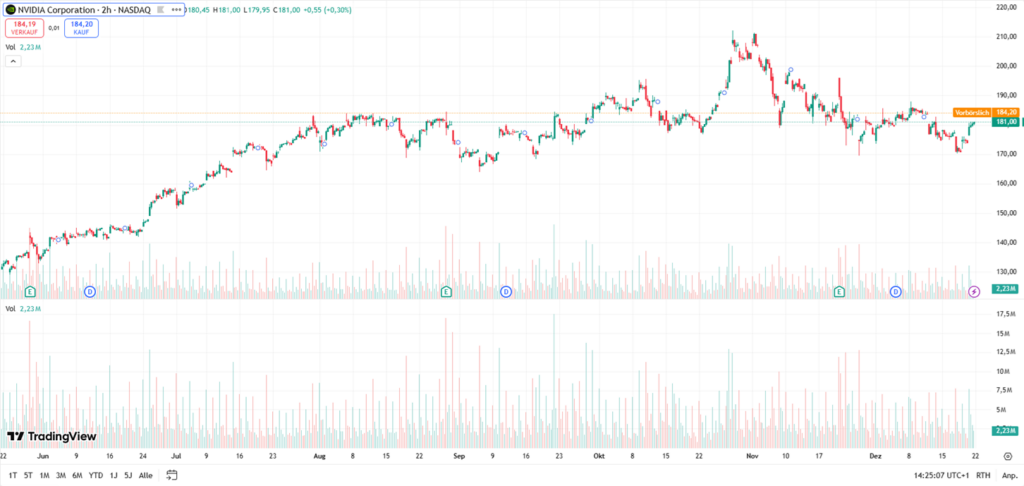The width and height of the screenshot is (1024, 486).
Task: Click the Aug label on the time axis
Action: [319, 456]
